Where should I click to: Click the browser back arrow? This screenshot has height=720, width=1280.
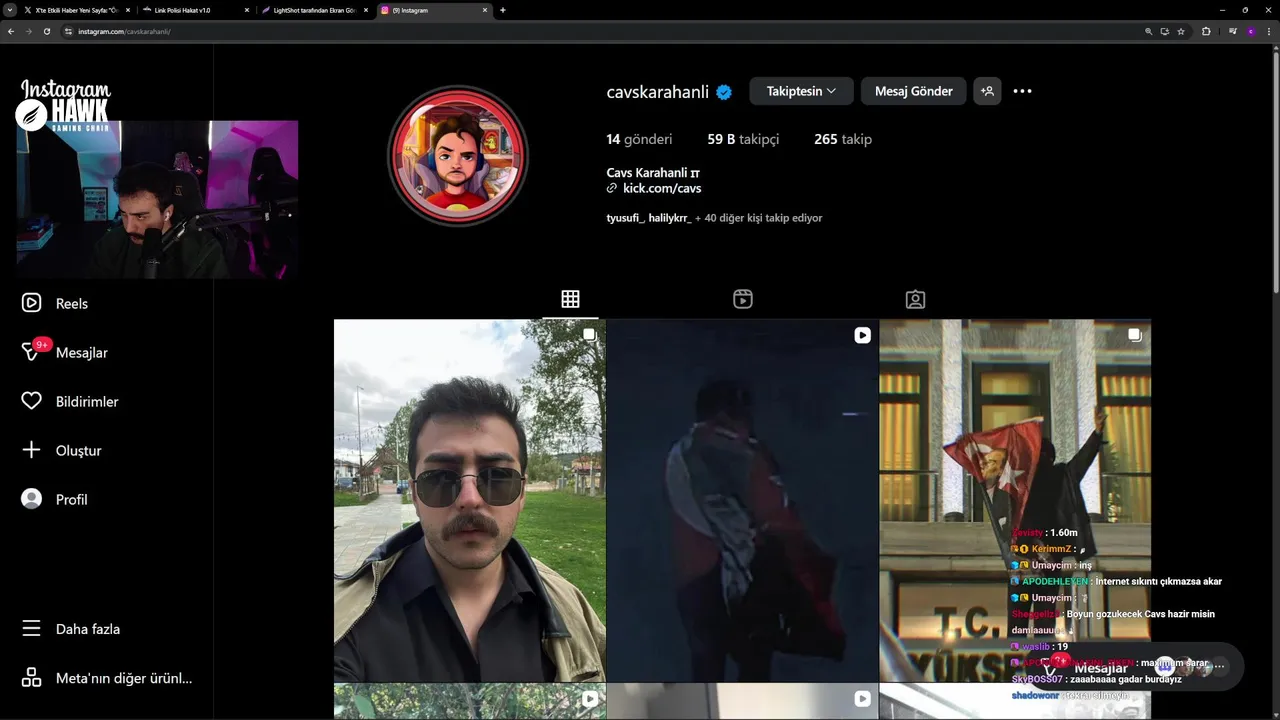pos(11,31)
